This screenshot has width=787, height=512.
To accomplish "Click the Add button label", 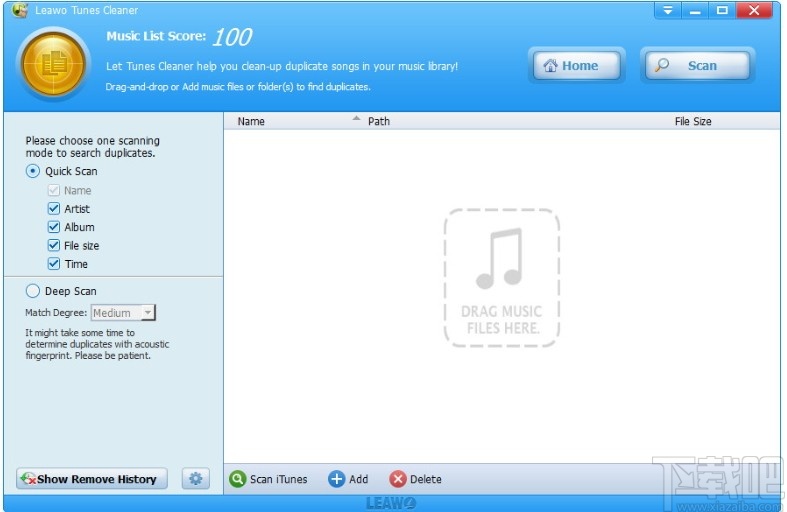I will [358, 479].
